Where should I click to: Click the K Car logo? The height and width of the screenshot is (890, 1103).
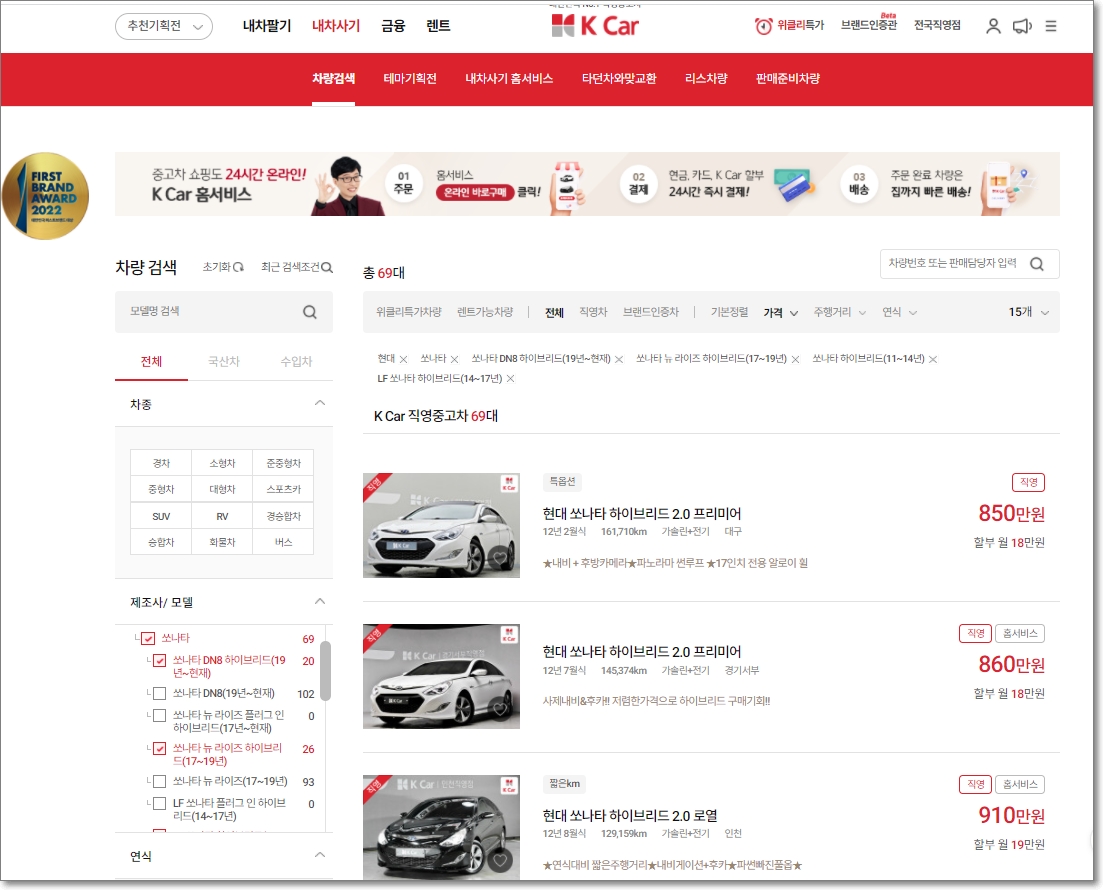coord(595,25)
